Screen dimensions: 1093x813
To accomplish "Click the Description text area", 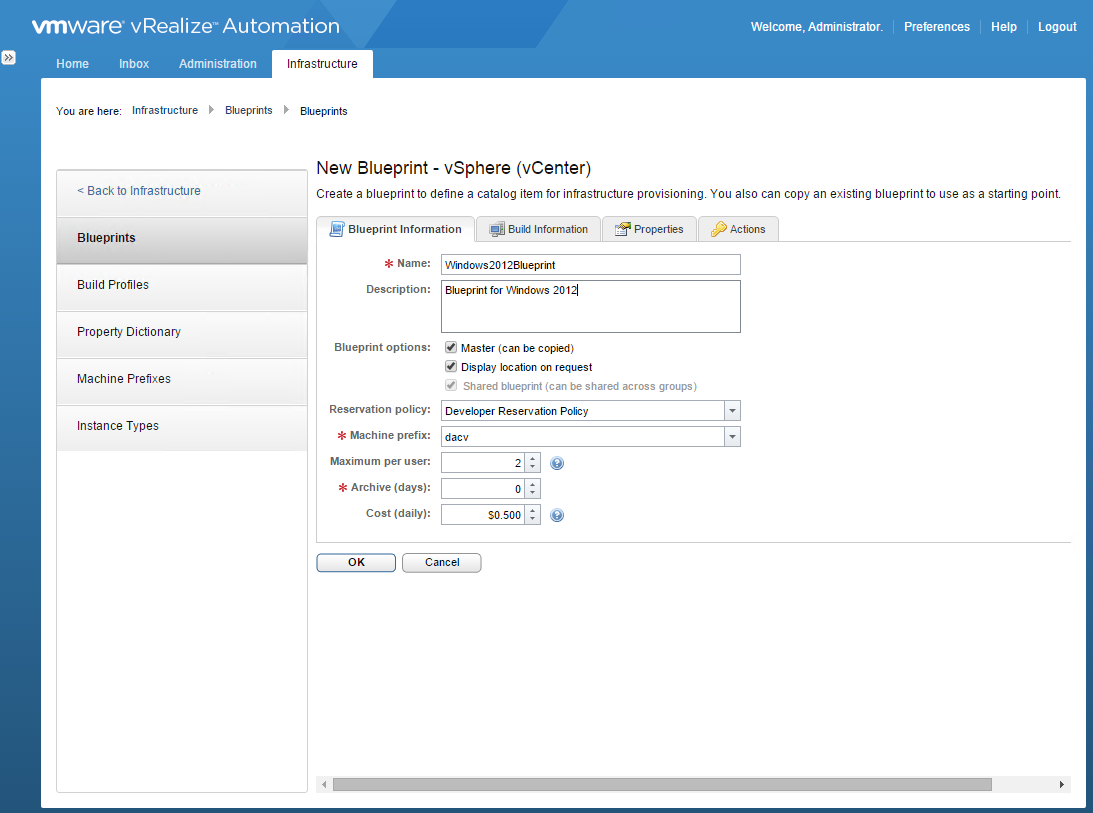I will point(590,306).
